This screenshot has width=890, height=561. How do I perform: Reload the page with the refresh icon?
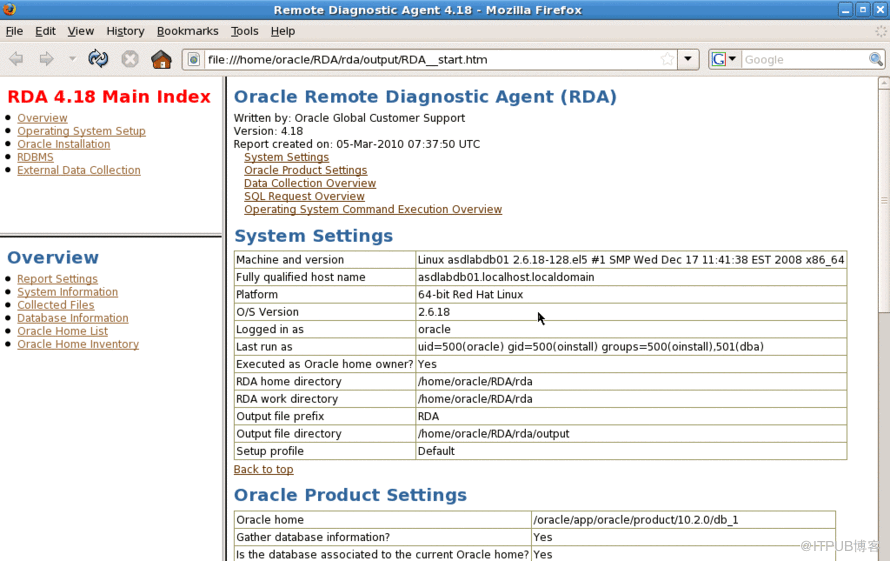98,59
